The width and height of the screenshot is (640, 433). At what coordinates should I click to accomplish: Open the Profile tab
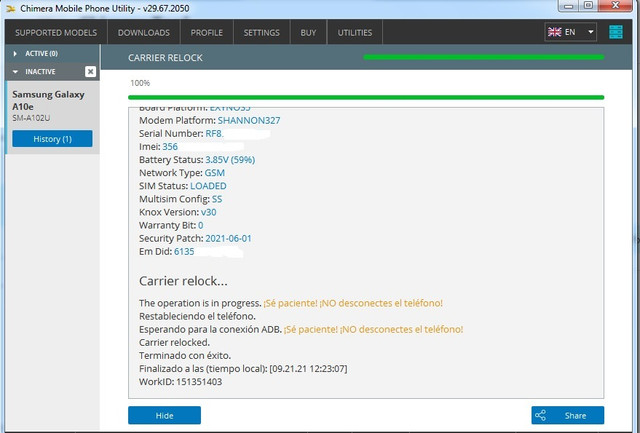(207, 33)
